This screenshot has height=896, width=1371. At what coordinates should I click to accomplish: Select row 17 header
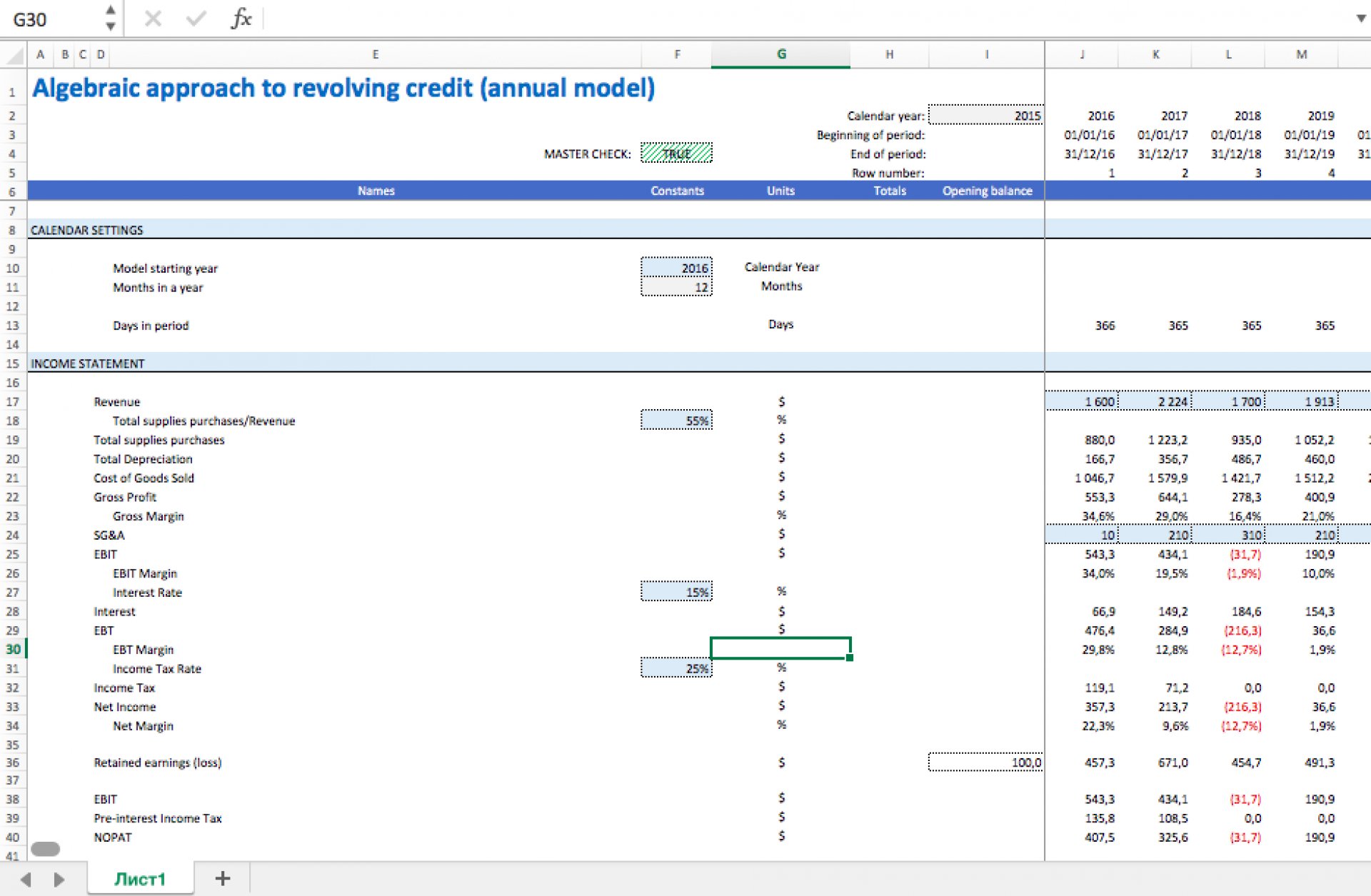[13, 401]
